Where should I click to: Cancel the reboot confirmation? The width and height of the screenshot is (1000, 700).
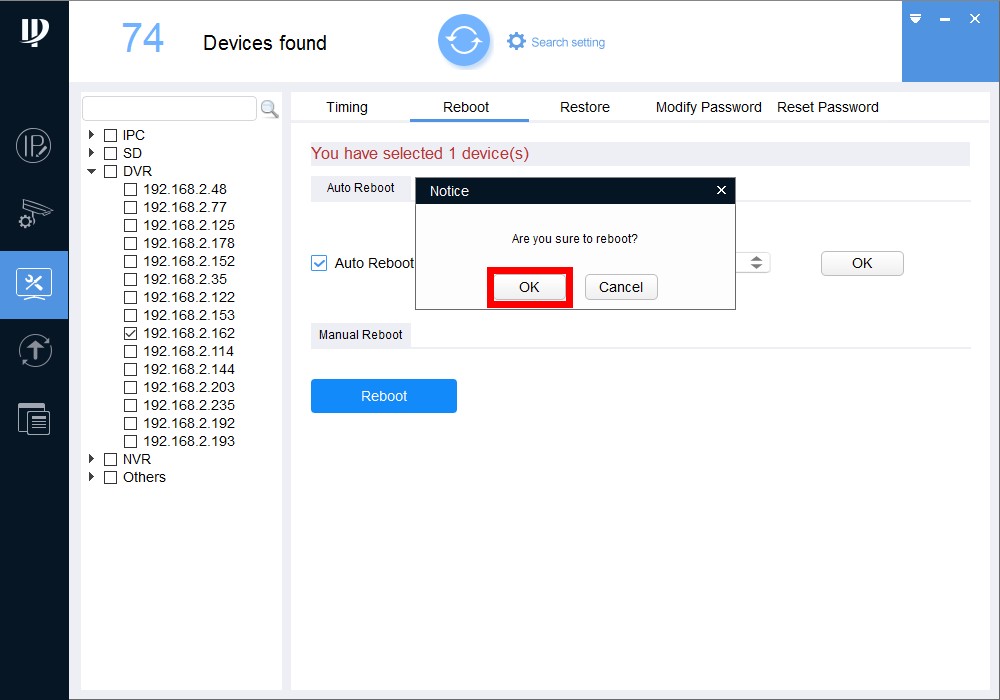click(621, 287)
